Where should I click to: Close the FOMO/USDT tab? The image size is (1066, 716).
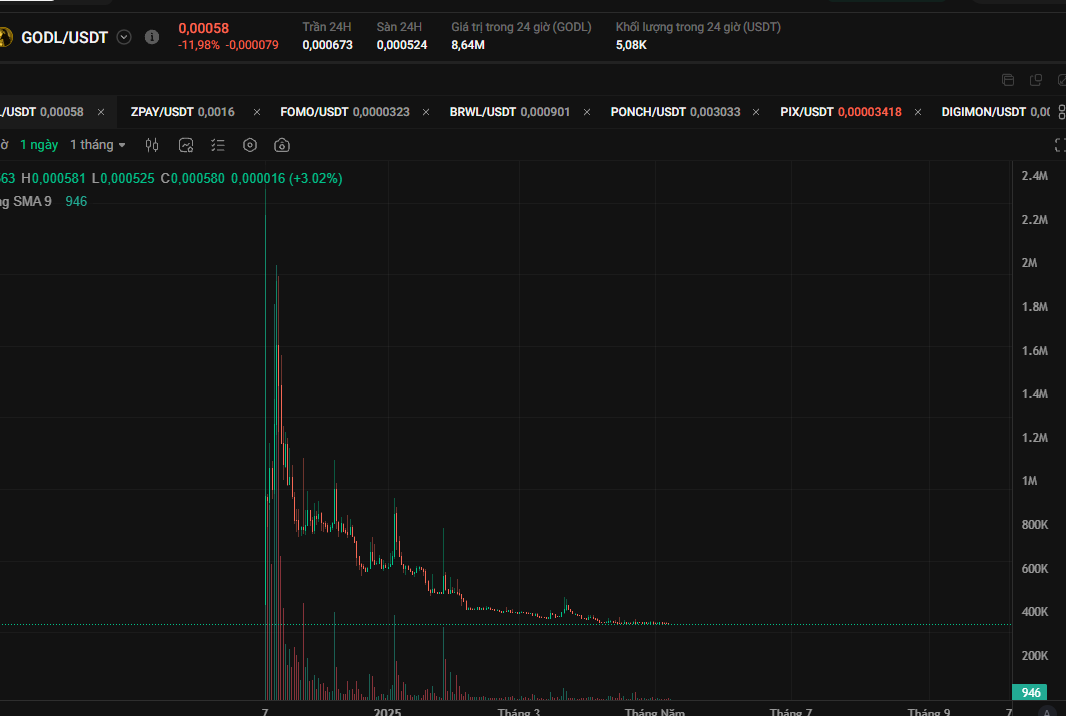tap(426, 112)
